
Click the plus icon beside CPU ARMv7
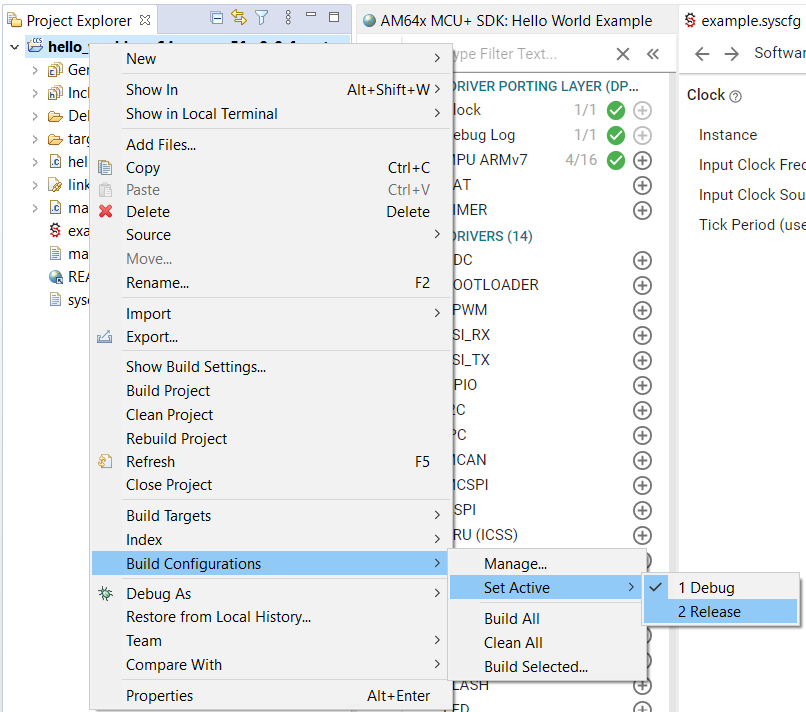tap(642, 160)
